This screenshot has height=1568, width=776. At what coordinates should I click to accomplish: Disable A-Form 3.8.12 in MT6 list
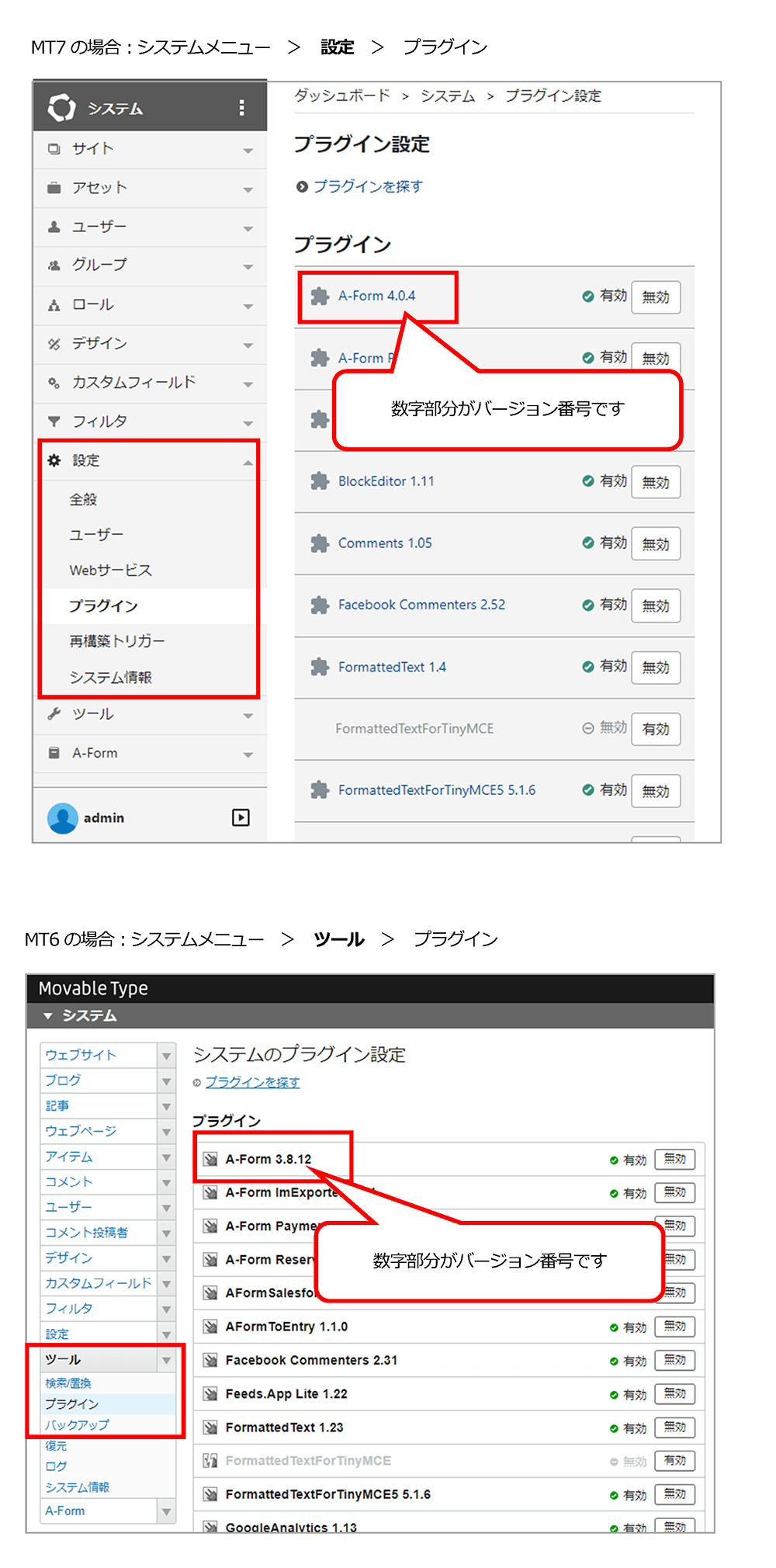pos(675,1160)
